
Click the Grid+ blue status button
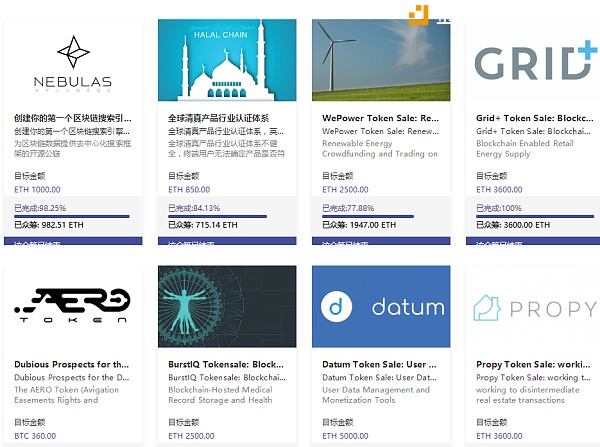[533, 241]
